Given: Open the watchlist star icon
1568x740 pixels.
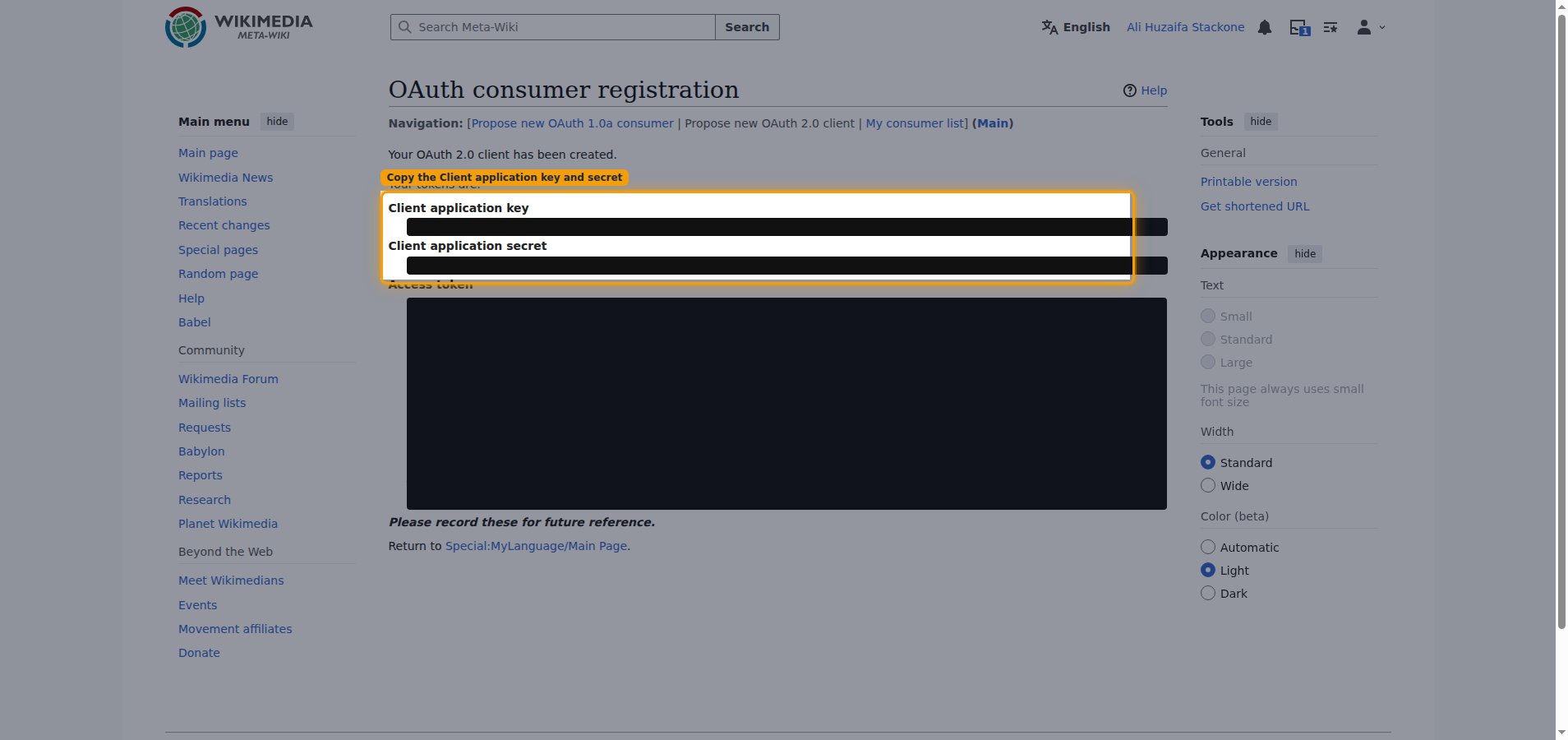Looking at the screenshot, I should [1330, 27].
